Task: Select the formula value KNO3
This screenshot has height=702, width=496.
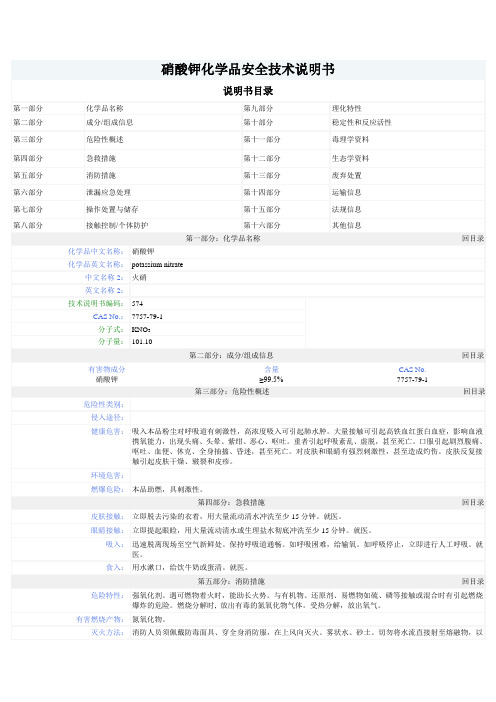Action: 141,330
